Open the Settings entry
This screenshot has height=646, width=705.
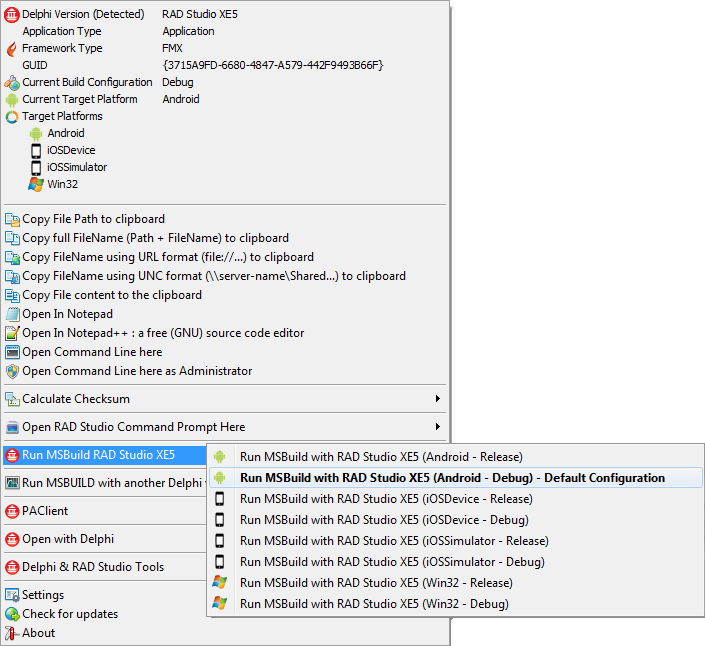105,595
